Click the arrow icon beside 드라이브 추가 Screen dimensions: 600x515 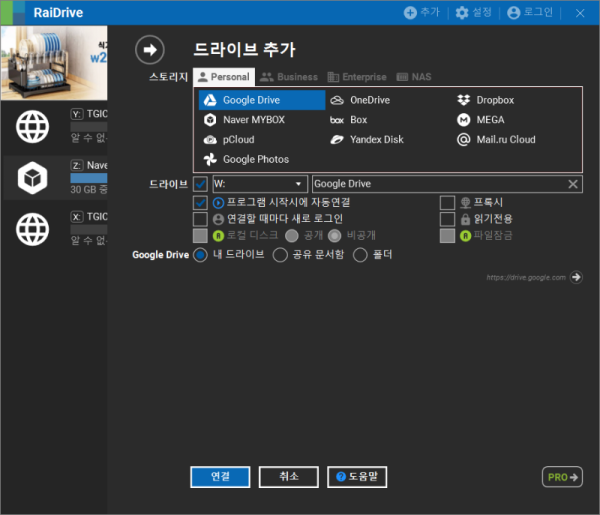(x=150, y=50)
